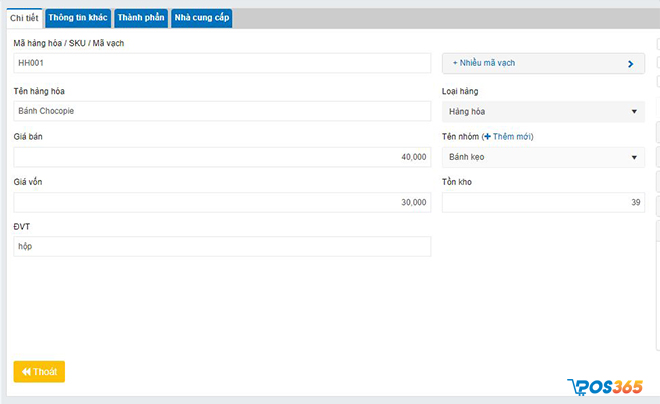Expand the Loại hàng dropdown
This screenshot has height=404, width=660.
click(543, 112)
